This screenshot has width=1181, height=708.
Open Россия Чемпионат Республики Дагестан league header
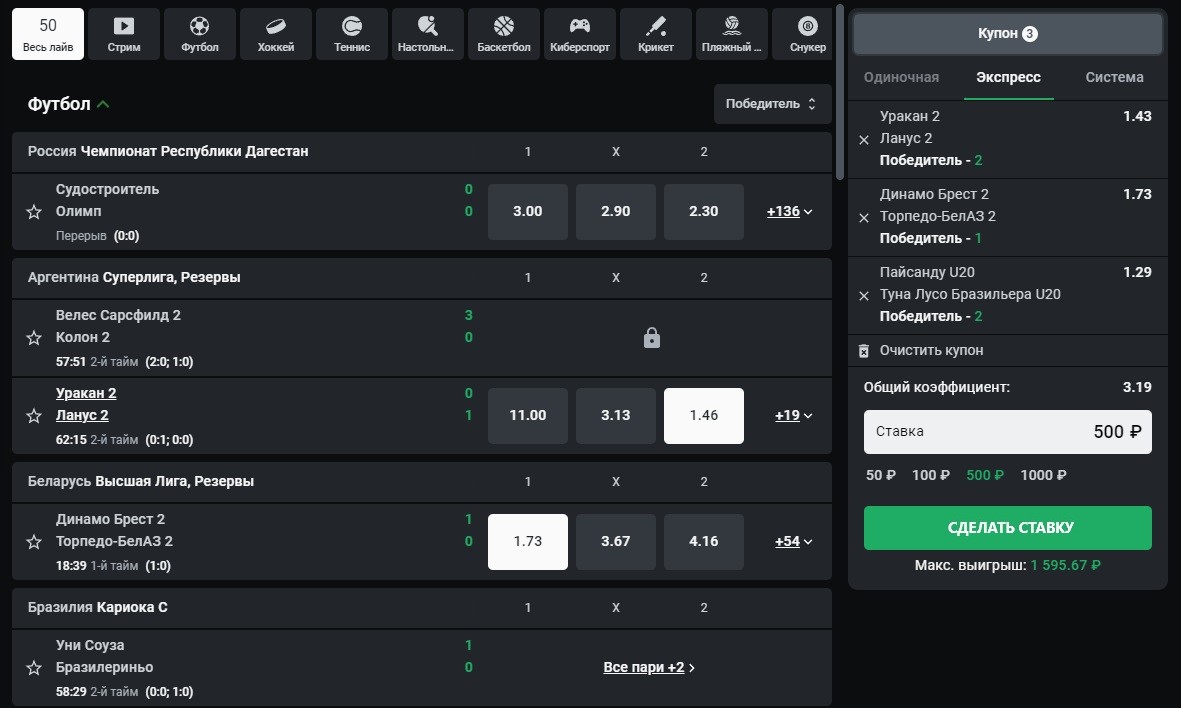(422, 151)
